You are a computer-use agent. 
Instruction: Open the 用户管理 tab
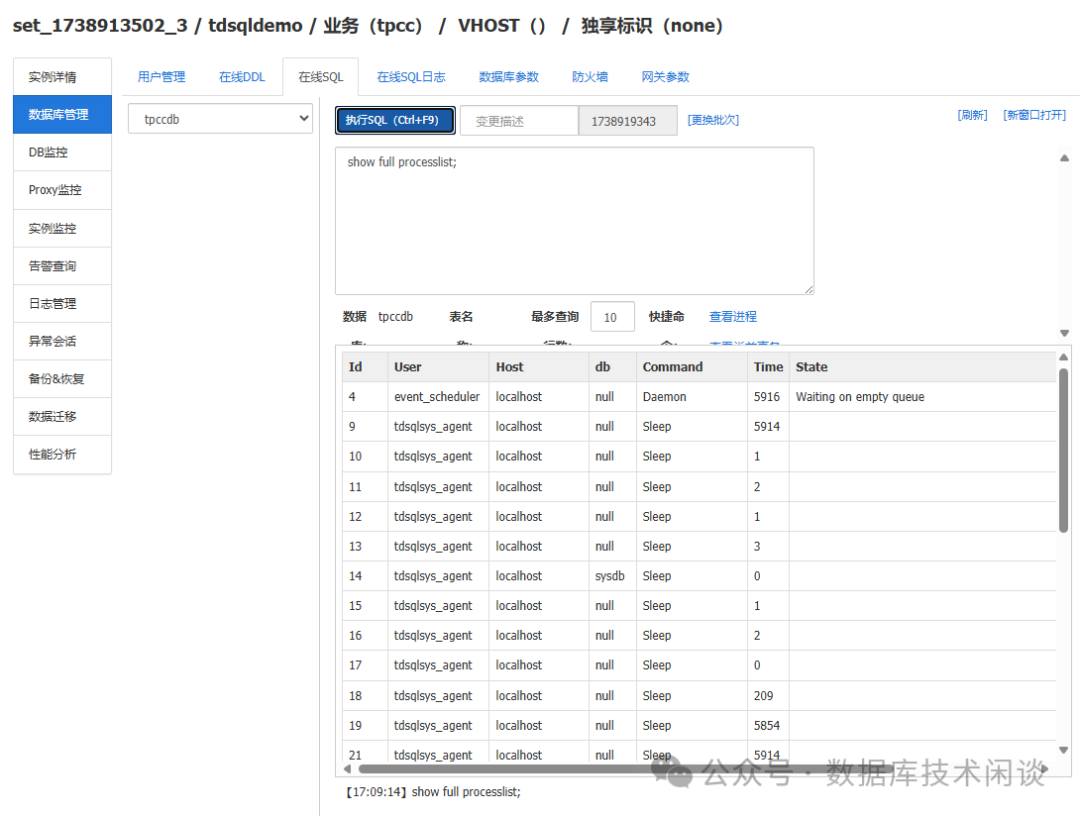[x=163, y=76]
